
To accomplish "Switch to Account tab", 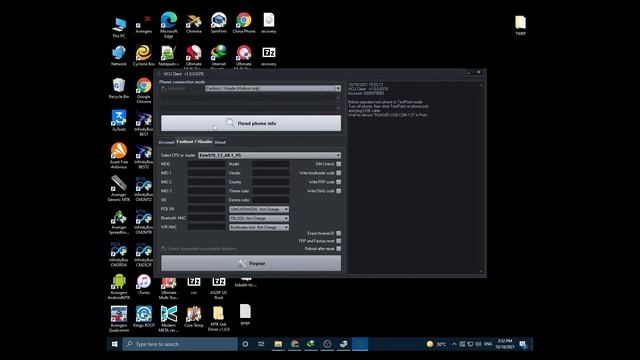I will pos(166,142).
